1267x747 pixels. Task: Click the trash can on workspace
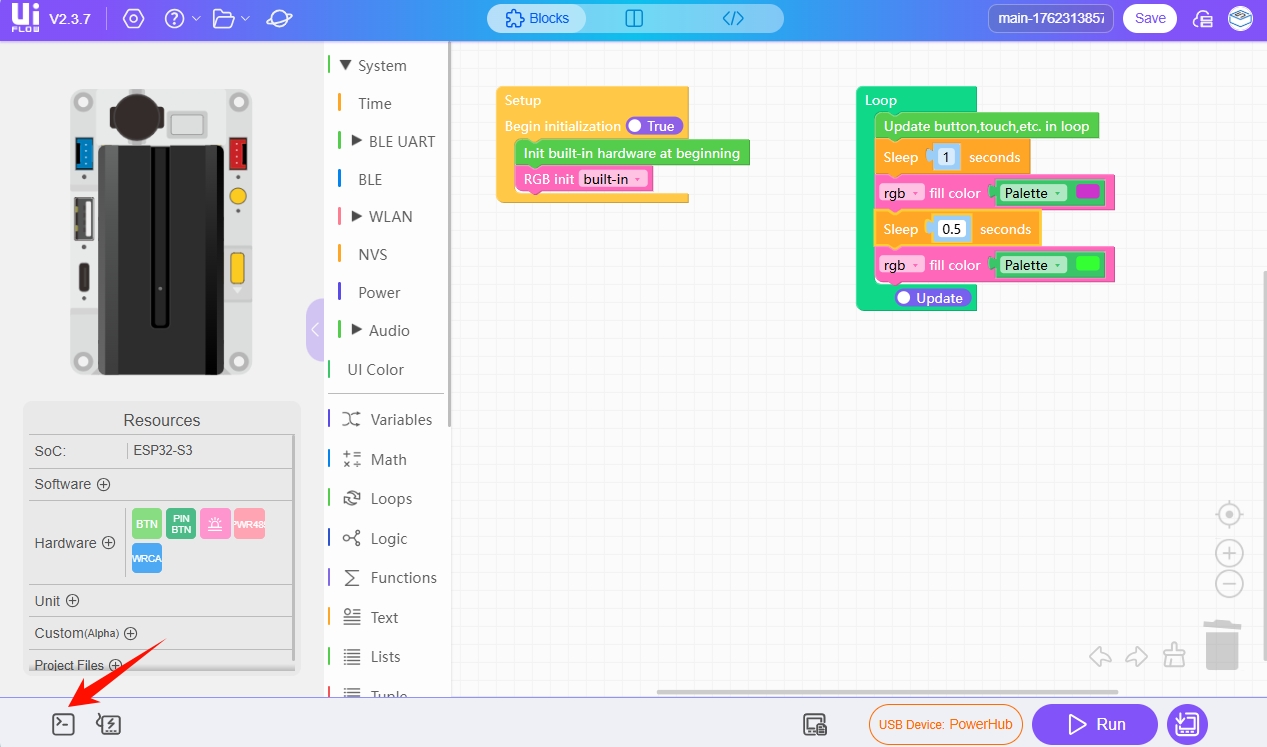point(1221,645)
